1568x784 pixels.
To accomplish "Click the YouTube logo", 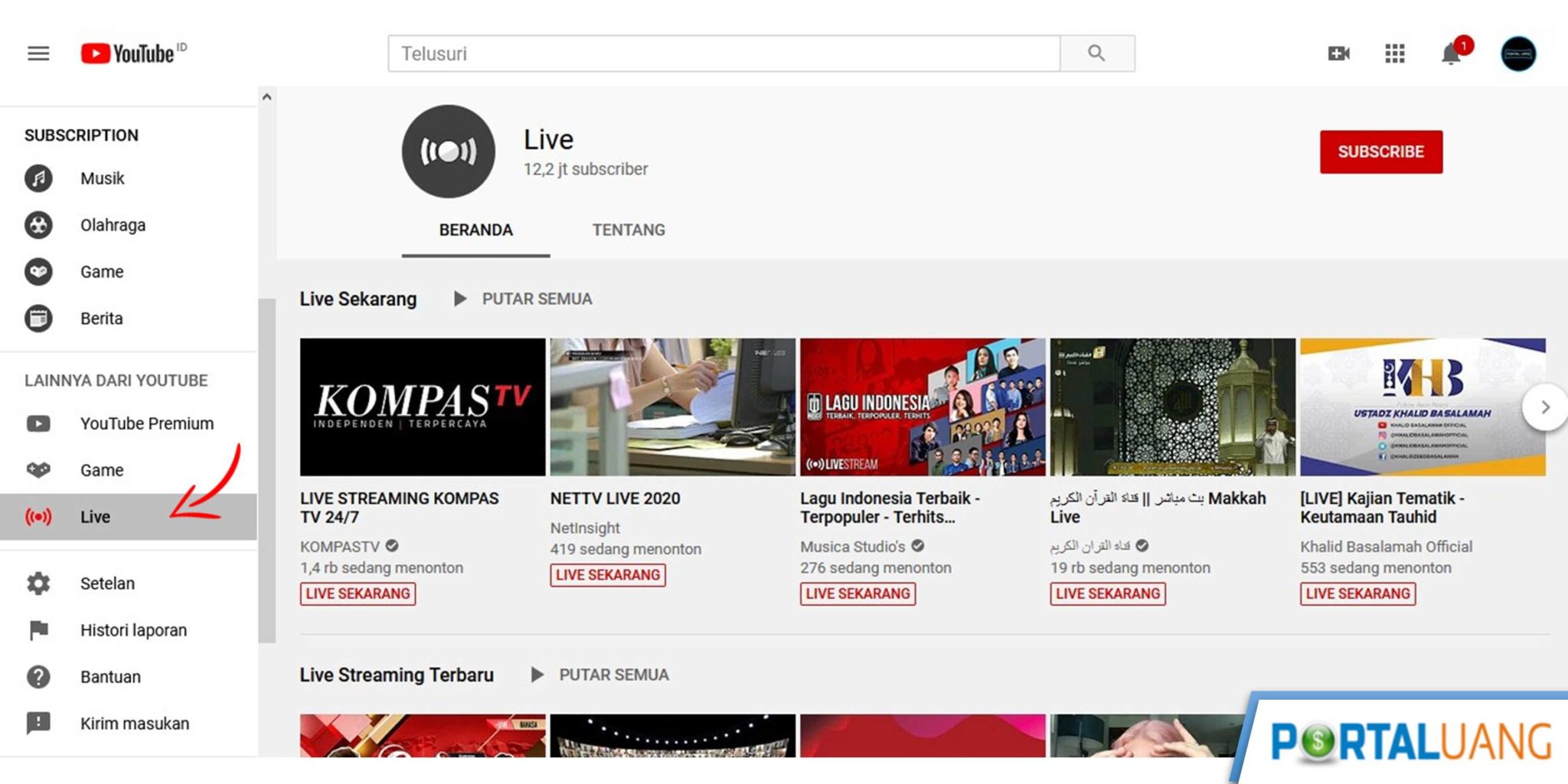I will 129,54.
